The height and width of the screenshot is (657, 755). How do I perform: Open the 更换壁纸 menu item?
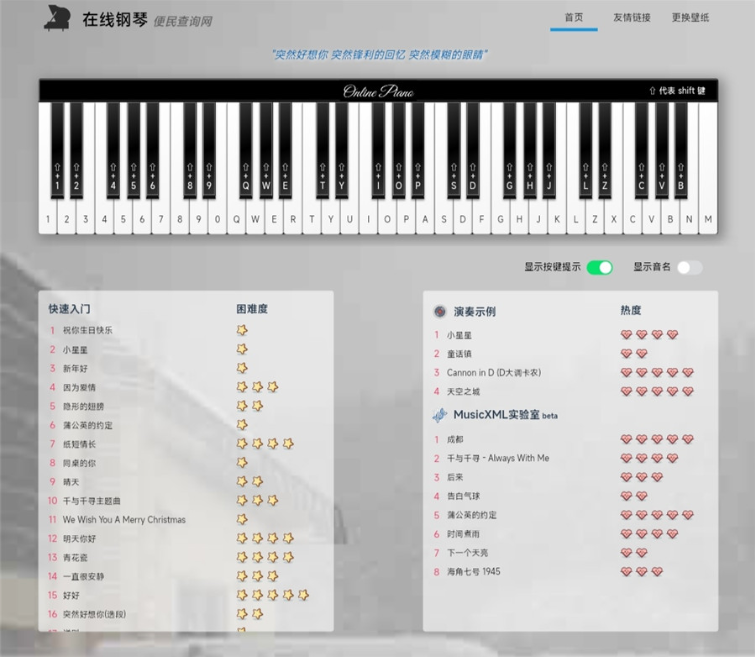690,18
